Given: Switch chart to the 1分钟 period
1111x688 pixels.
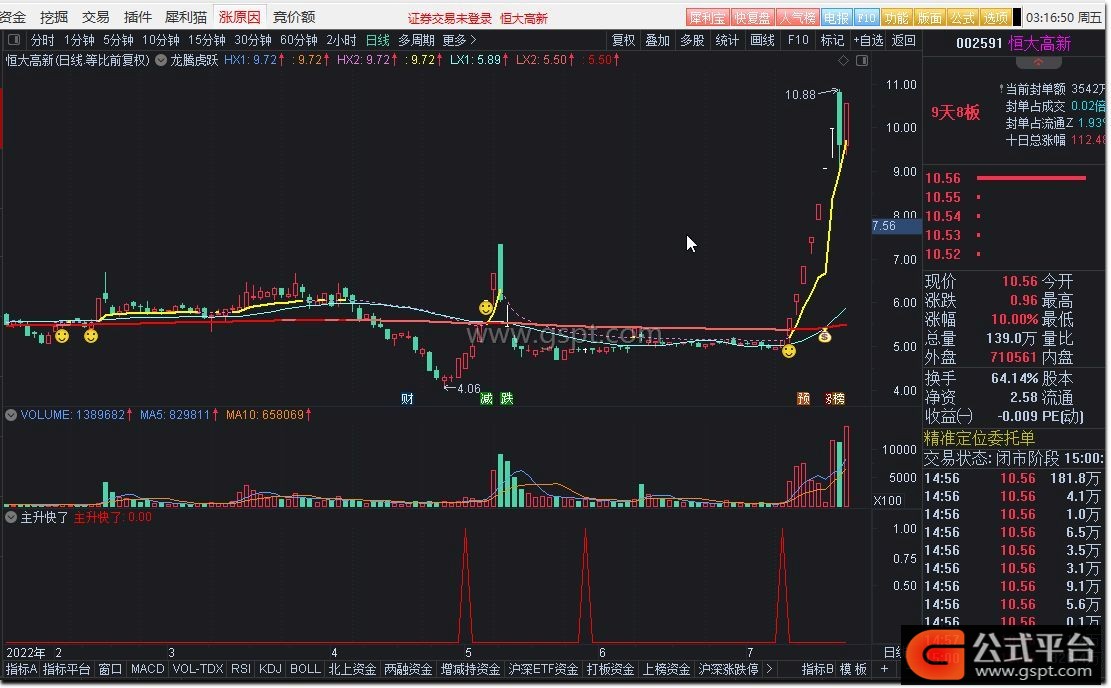Looking at the screenshot, I should pos(79,40).
